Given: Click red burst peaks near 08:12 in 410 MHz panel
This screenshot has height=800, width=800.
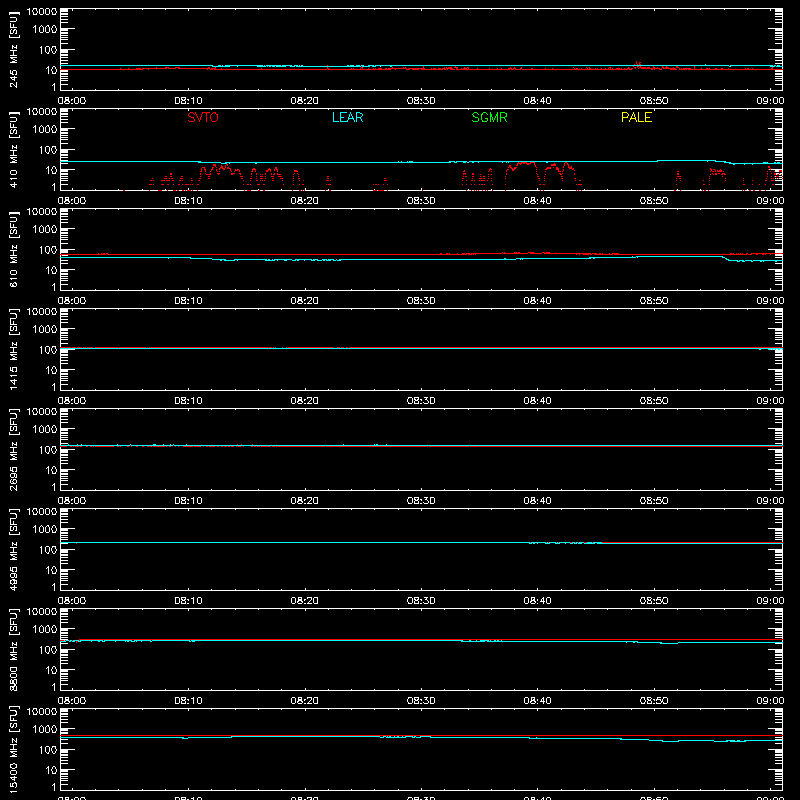Looking at the screenshot, I should (219, 170).
